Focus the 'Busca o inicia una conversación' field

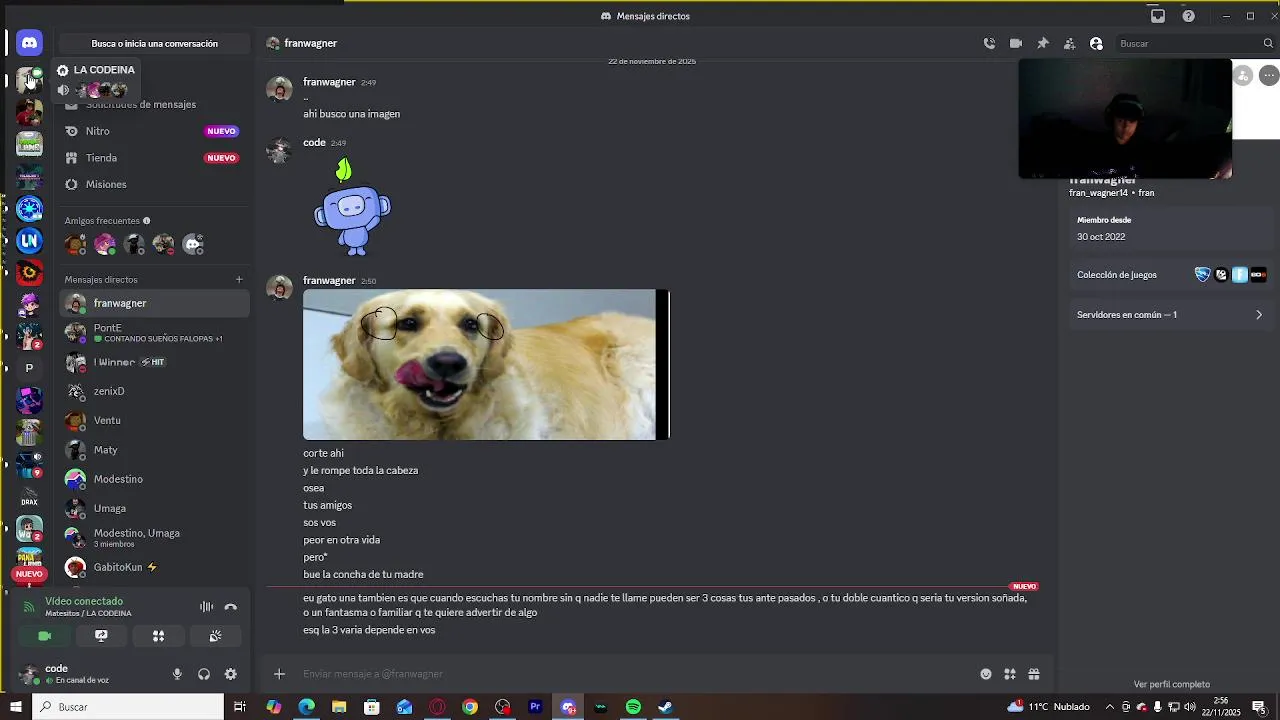155,43
